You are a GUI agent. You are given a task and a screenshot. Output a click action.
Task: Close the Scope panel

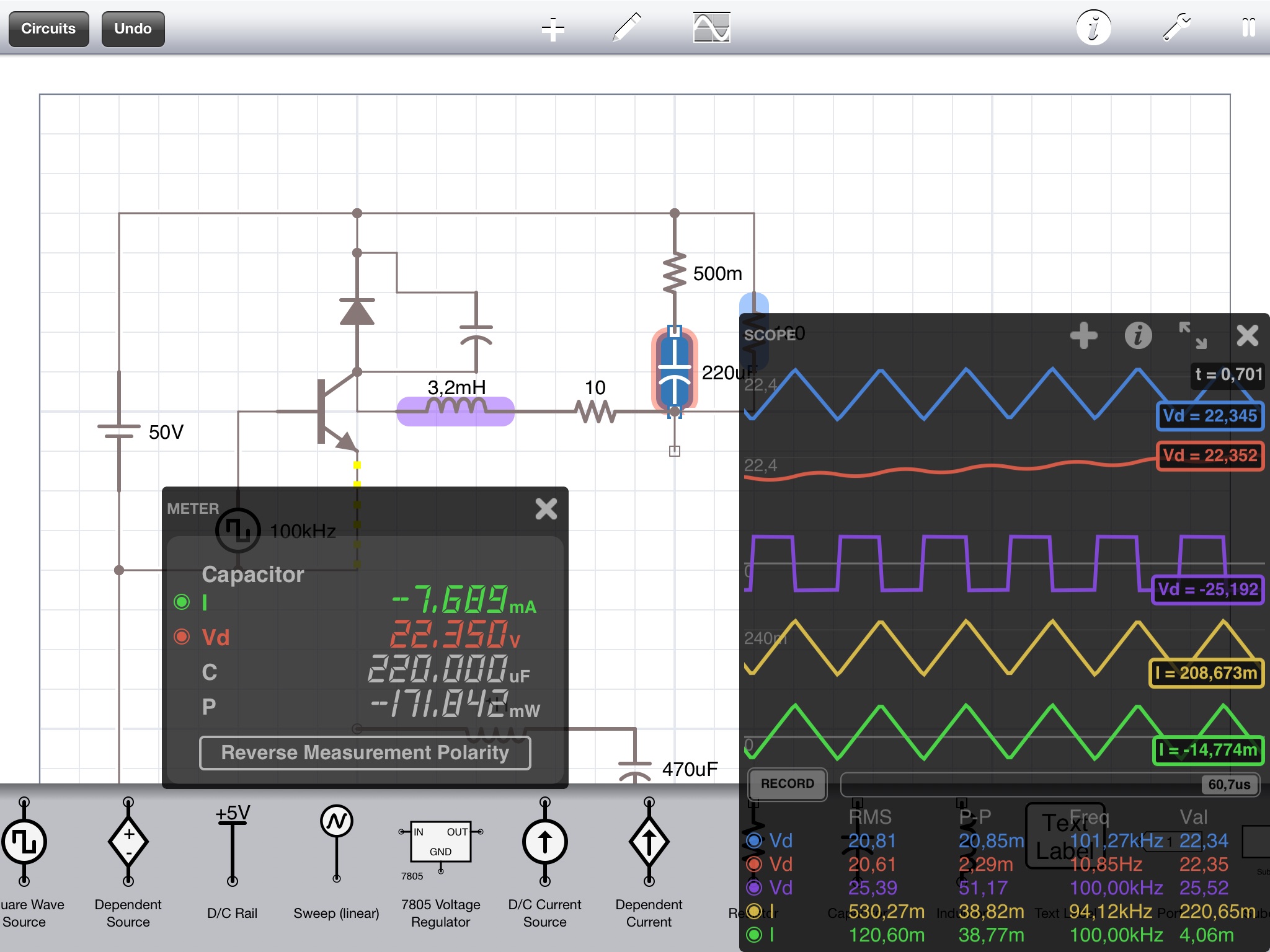click(1247, 335)
